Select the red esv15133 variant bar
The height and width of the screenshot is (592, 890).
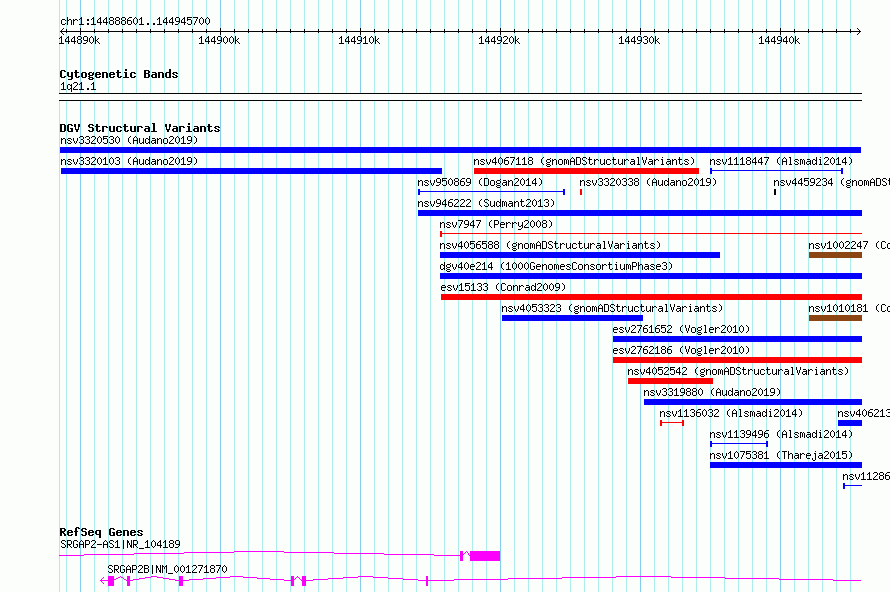point(651,297)
